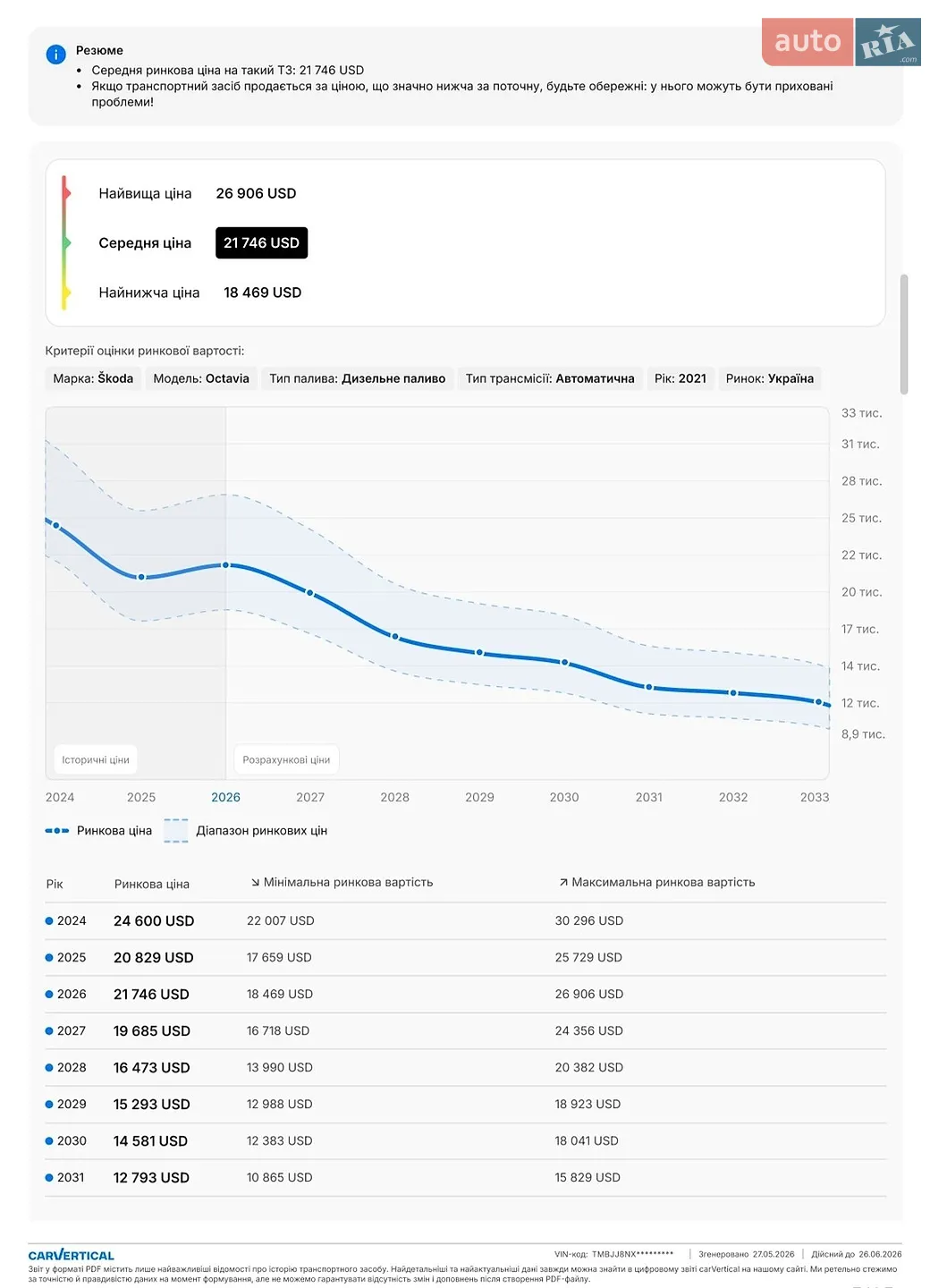This screenshot has height=1288, width=930.
Task: Click the blue dot beside year 2027 row
Action: pyautogui.click(x=49, y=1030)
